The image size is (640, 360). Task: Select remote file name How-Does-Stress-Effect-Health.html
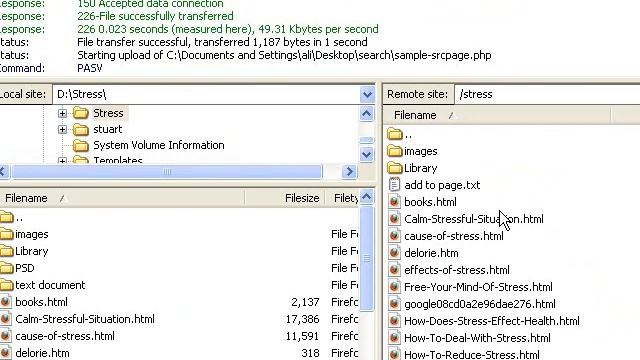pyautogui.click(x=492, y=321)
